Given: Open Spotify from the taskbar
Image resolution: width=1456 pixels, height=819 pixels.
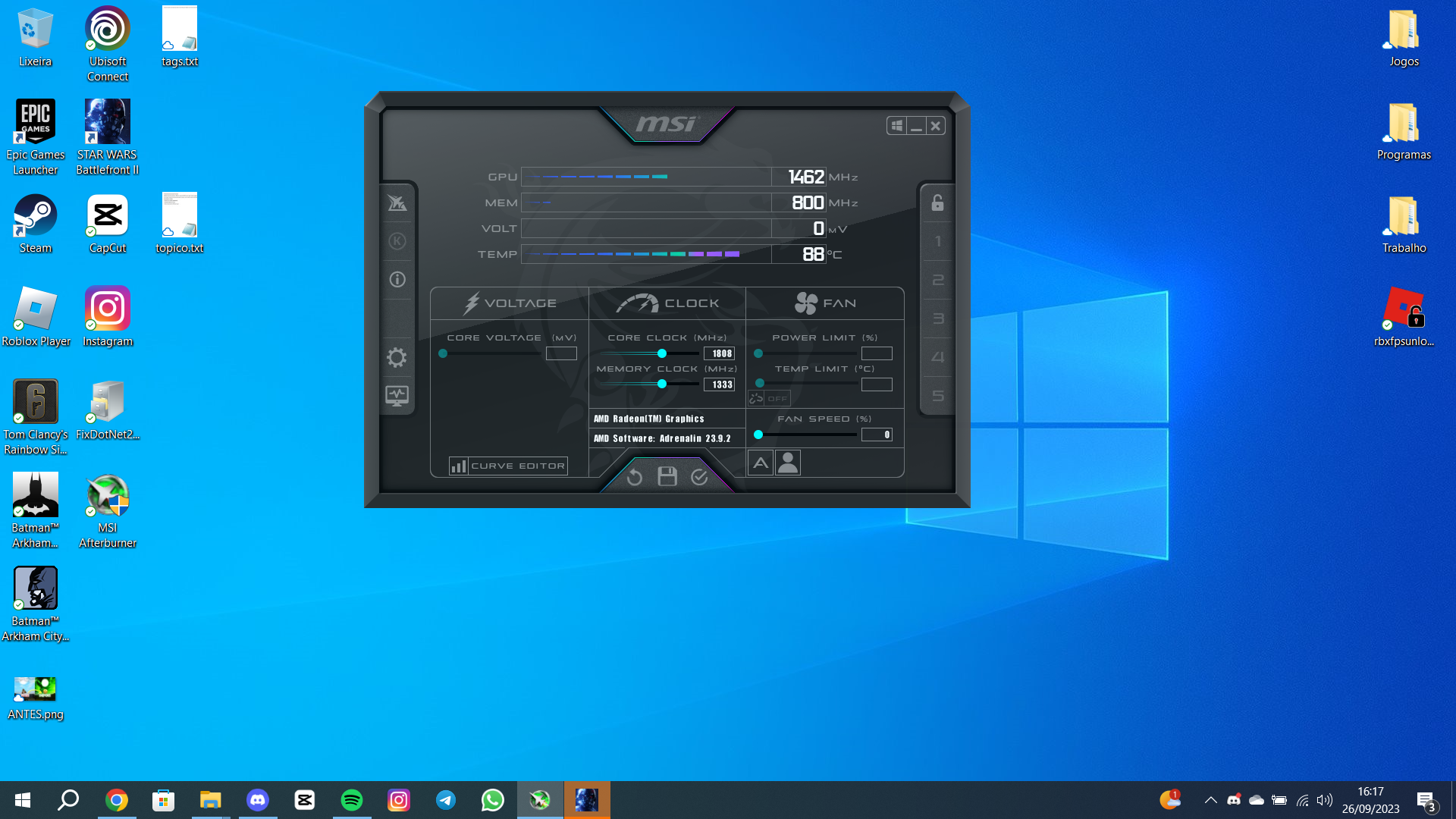Looking at the screenshot, I should point(352,800).
